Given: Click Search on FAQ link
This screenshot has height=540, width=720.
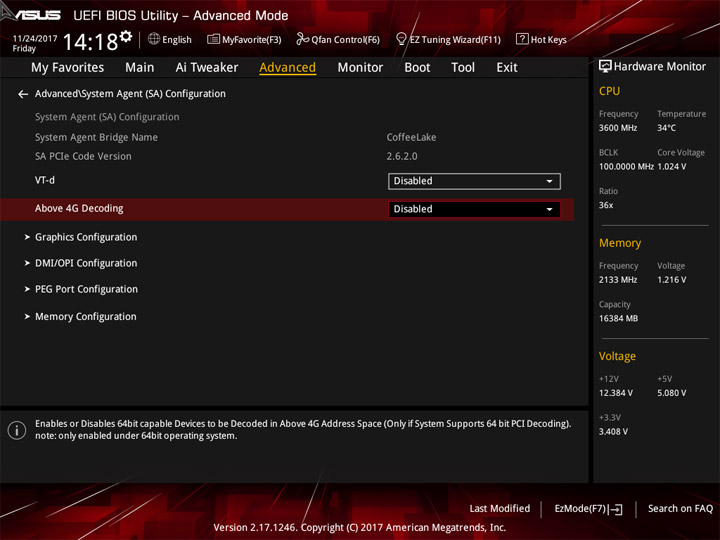Looking at the screenshot, I should [680, 509].
